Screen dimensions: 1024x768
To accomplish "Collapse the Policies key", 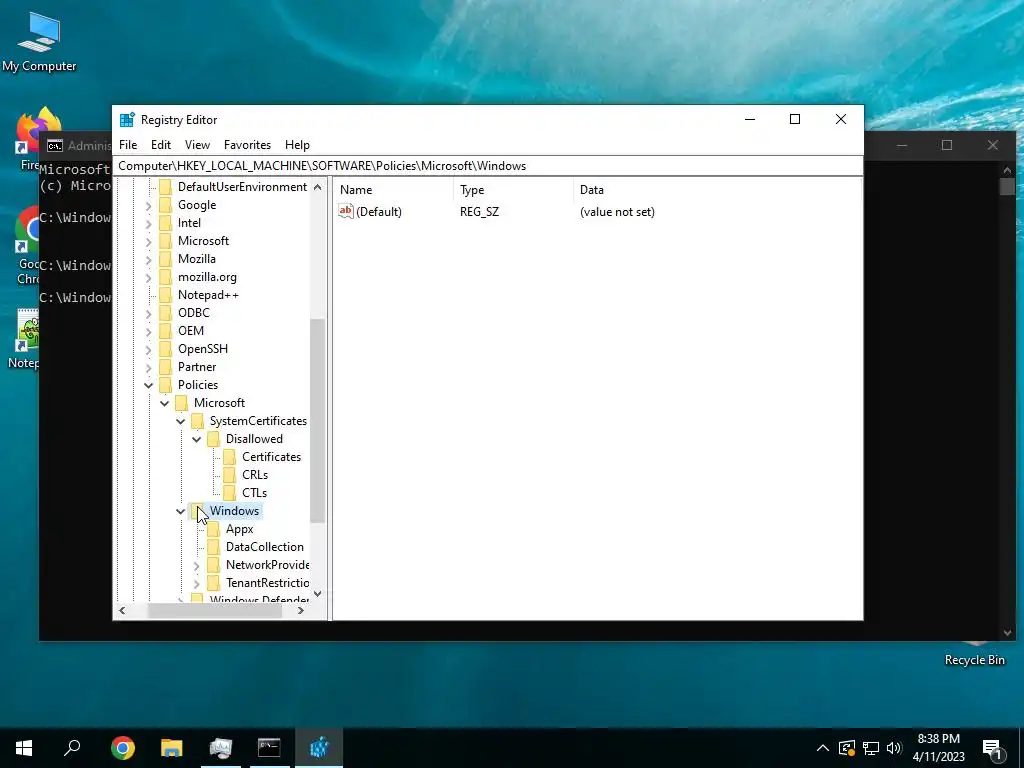I will pos(148,385).
